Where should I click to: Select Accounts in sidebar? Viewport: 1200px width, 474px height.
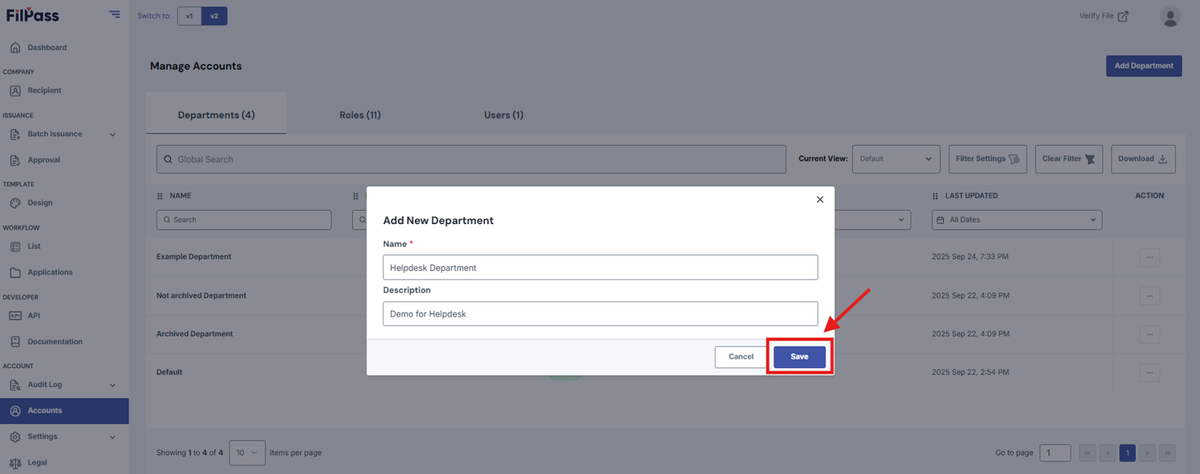point(64,410)
